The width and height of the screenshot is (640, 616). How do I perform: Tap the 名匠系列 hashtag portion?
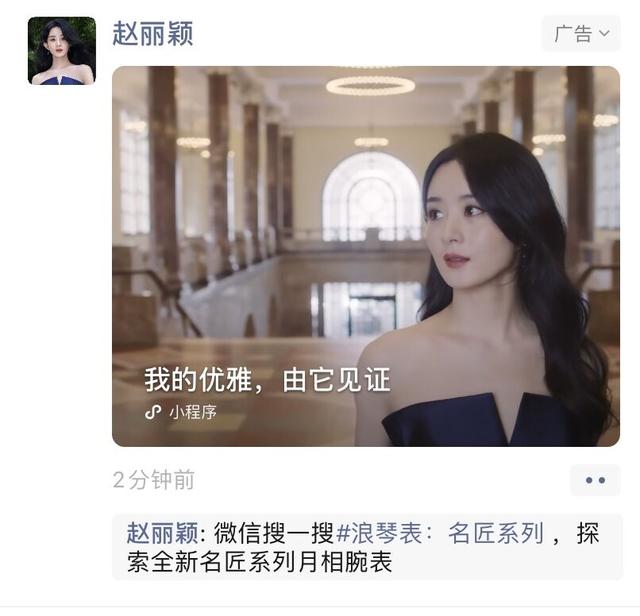coord(496,533)
